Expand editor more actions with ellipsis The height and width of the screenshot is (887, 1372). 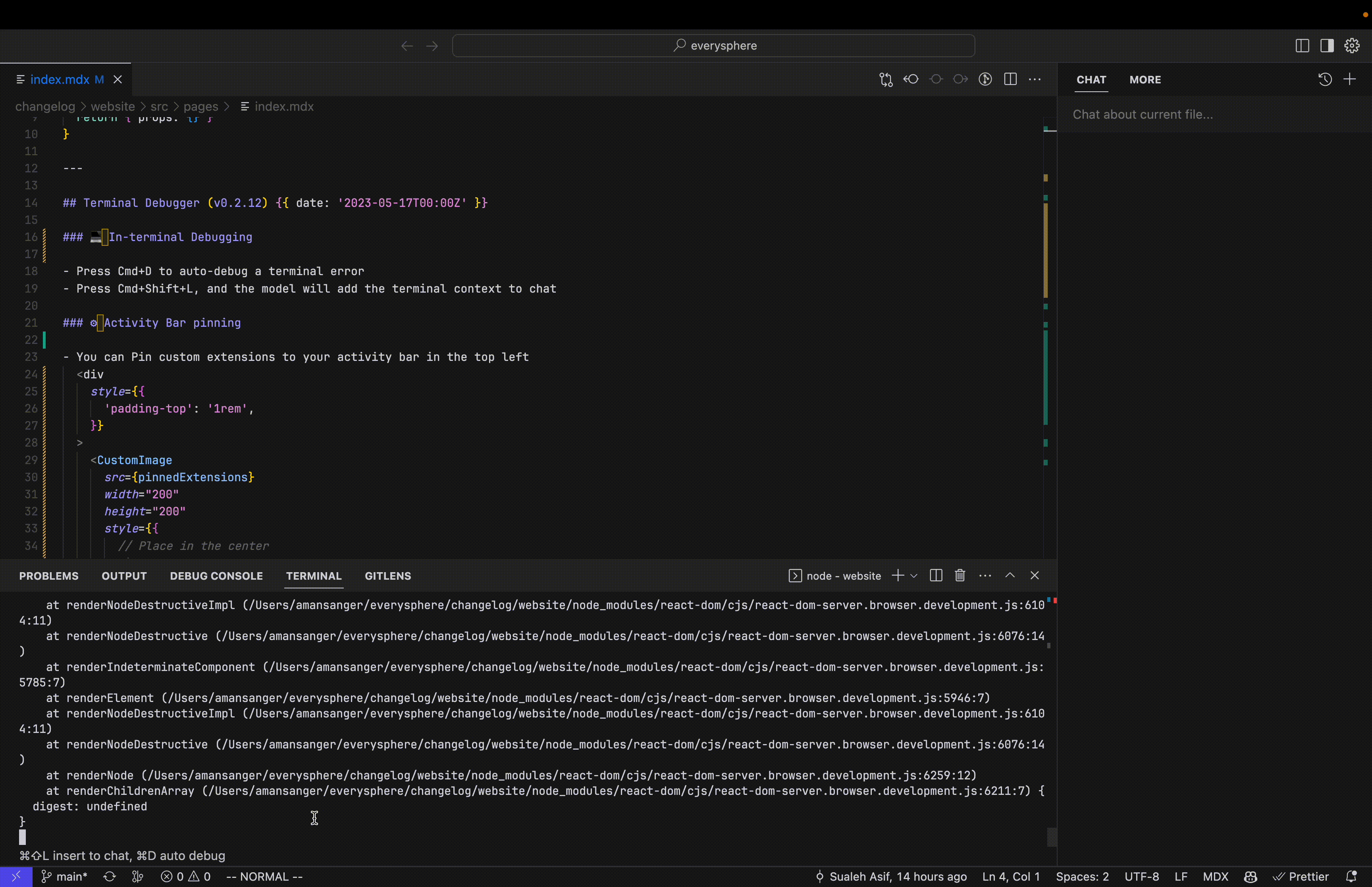(x=1035, y=79)
